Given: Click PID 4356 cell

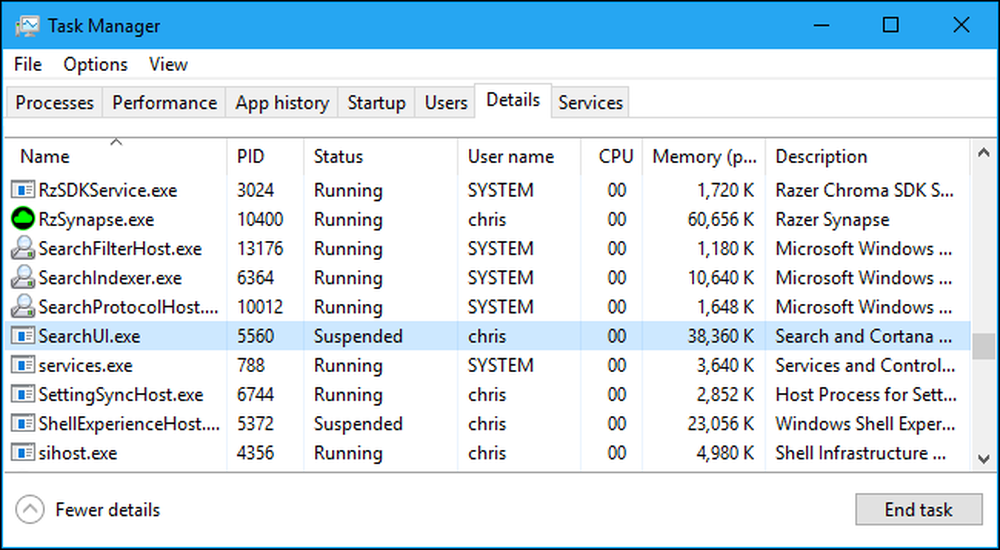Looking at the screenshot, I should (x=256, y=453).
